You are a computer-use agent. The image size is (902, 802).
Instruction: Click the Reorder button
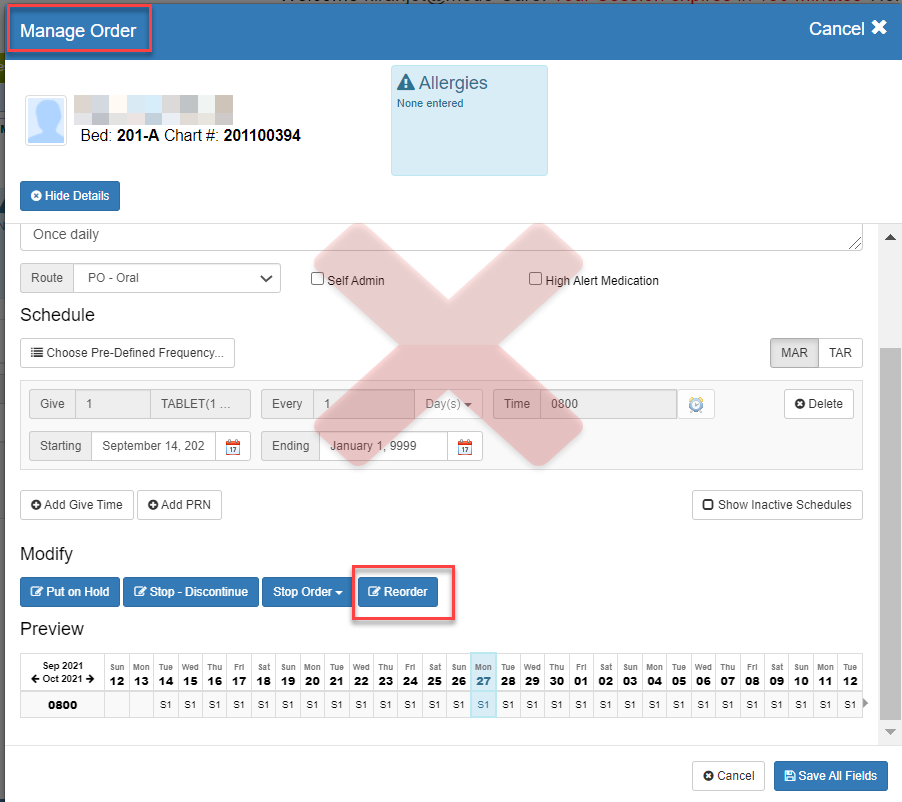pyautogui.click(x=398, y=592)
